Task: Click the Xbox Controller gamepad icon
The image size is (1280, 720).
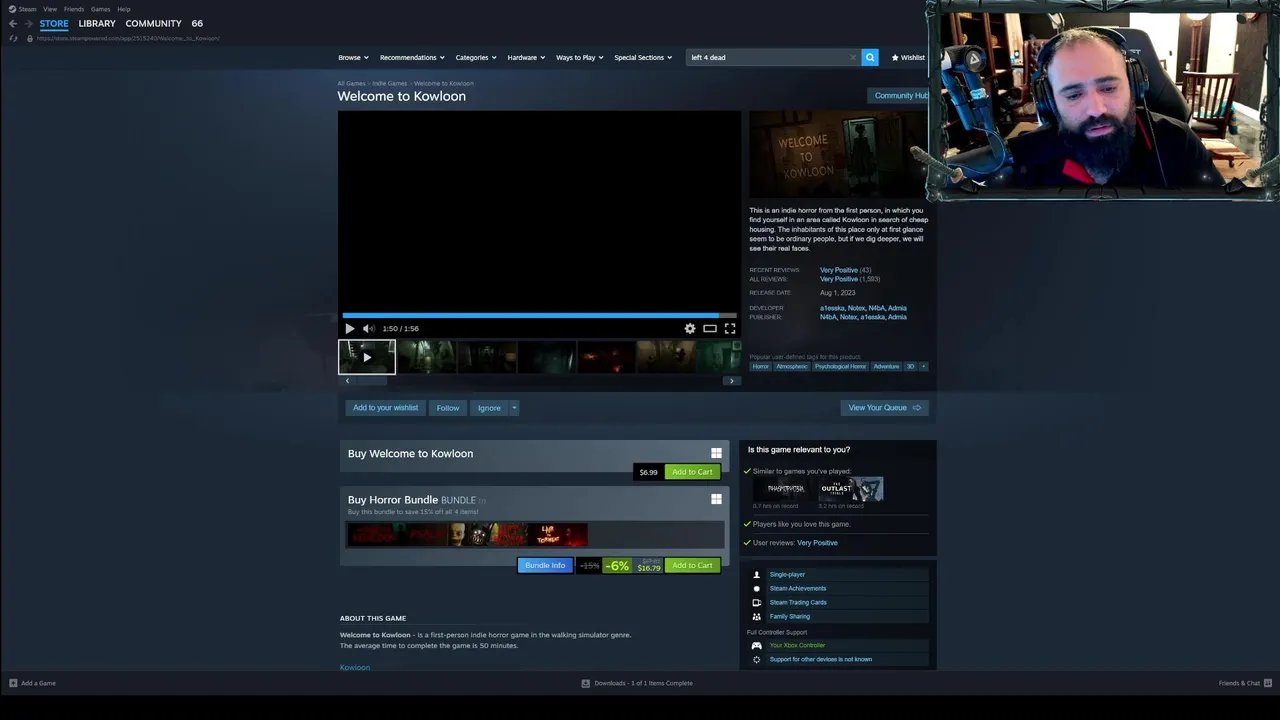Action: click(756, 645)
